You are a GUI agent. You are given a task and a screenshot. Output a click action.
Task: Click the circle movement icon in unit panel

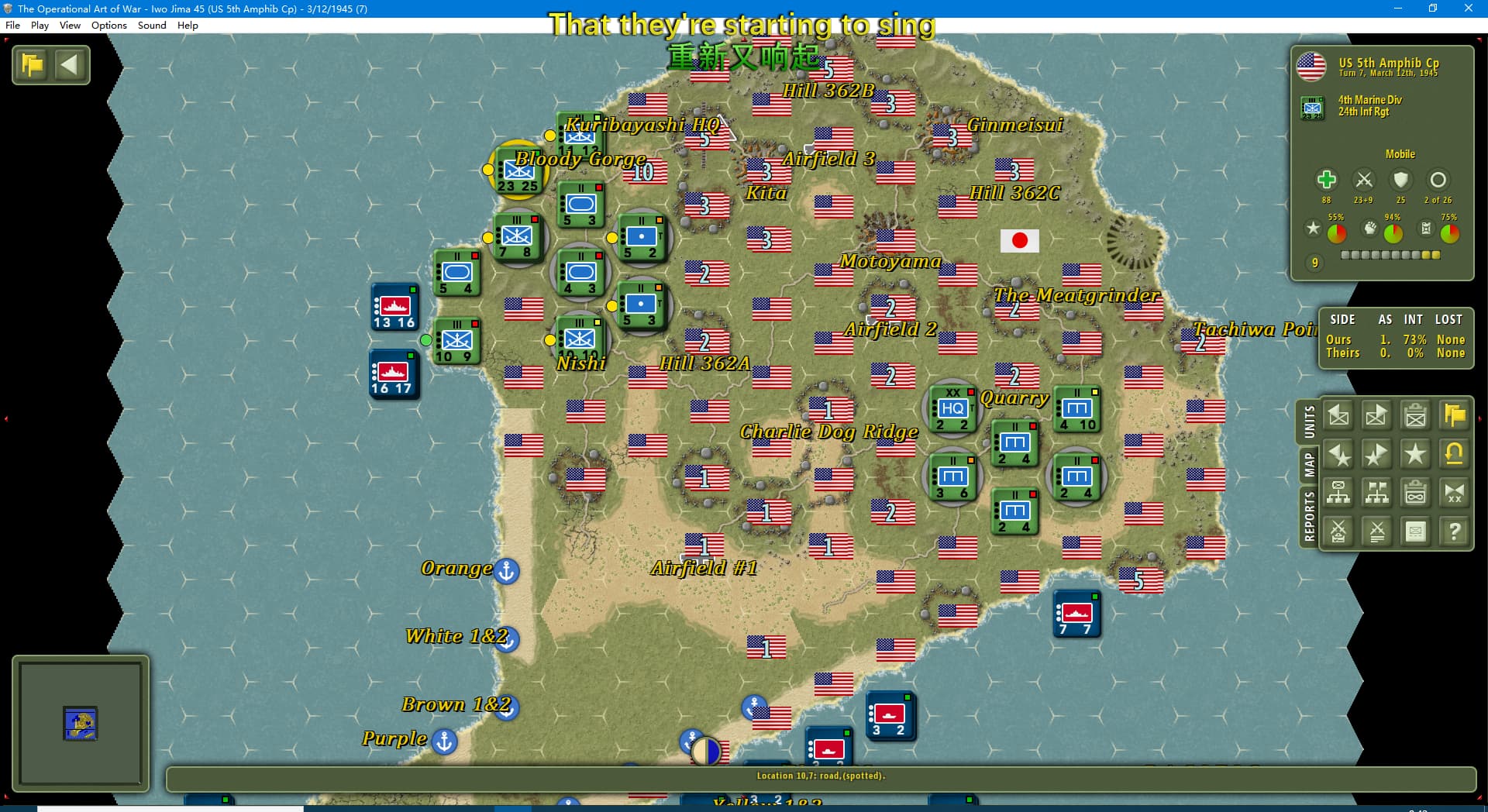(1438, 180)
